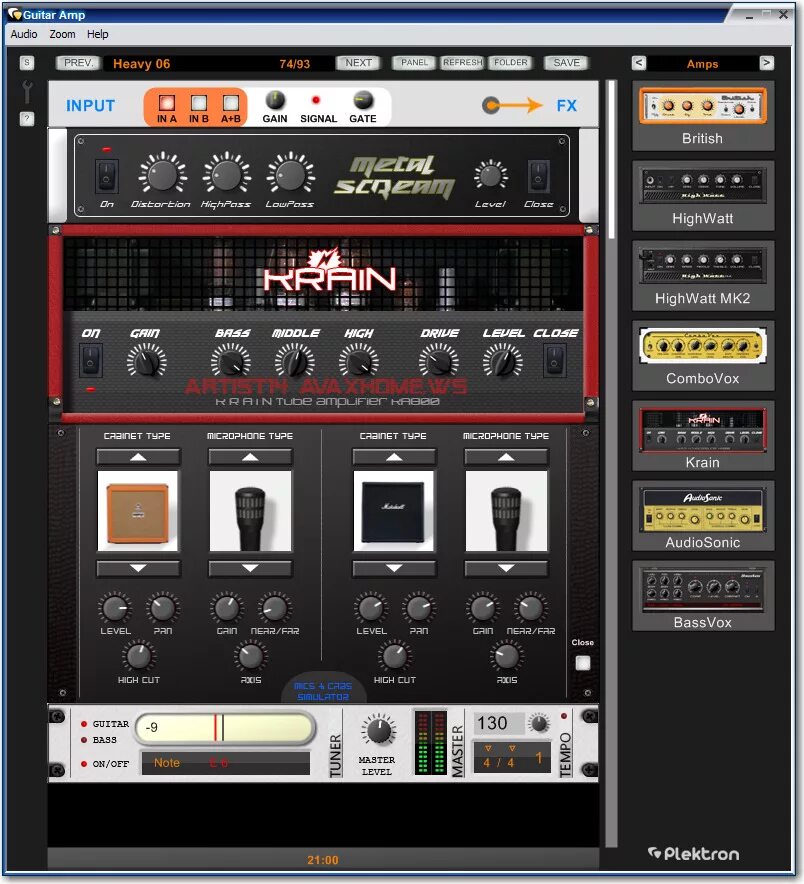Screen dimensions: 804x884
Task: Go to next category with right arrow
Action: coord(766,63)
